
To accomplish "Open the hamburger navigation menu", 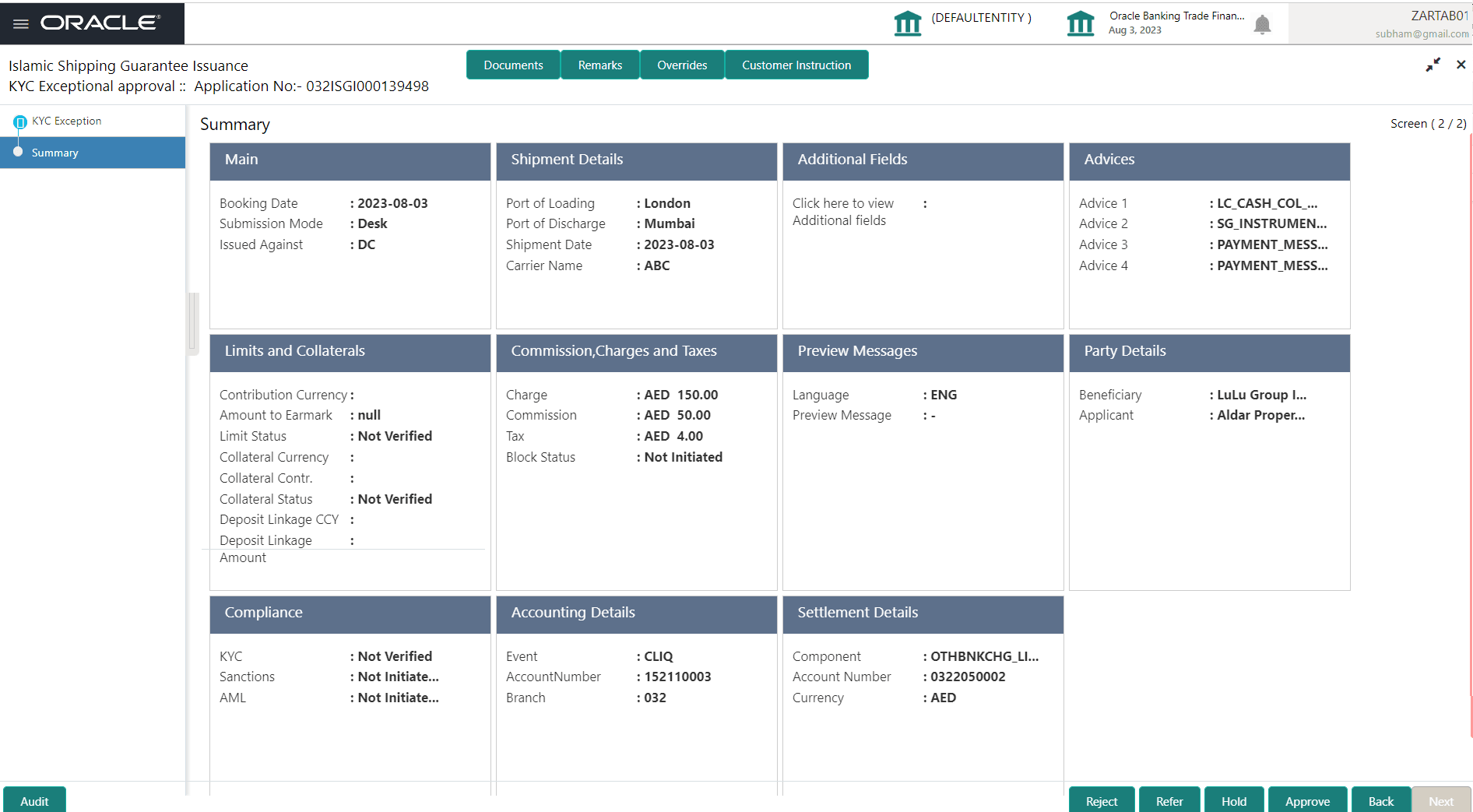I will point(20,23).
